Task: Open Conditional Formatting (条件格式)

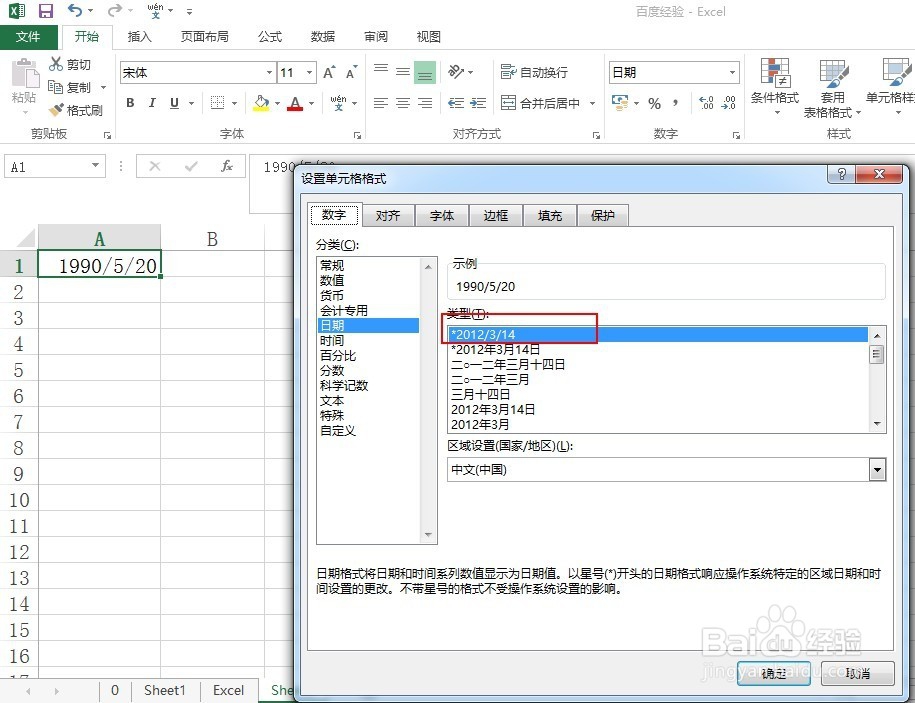Action: pos(776,88)
